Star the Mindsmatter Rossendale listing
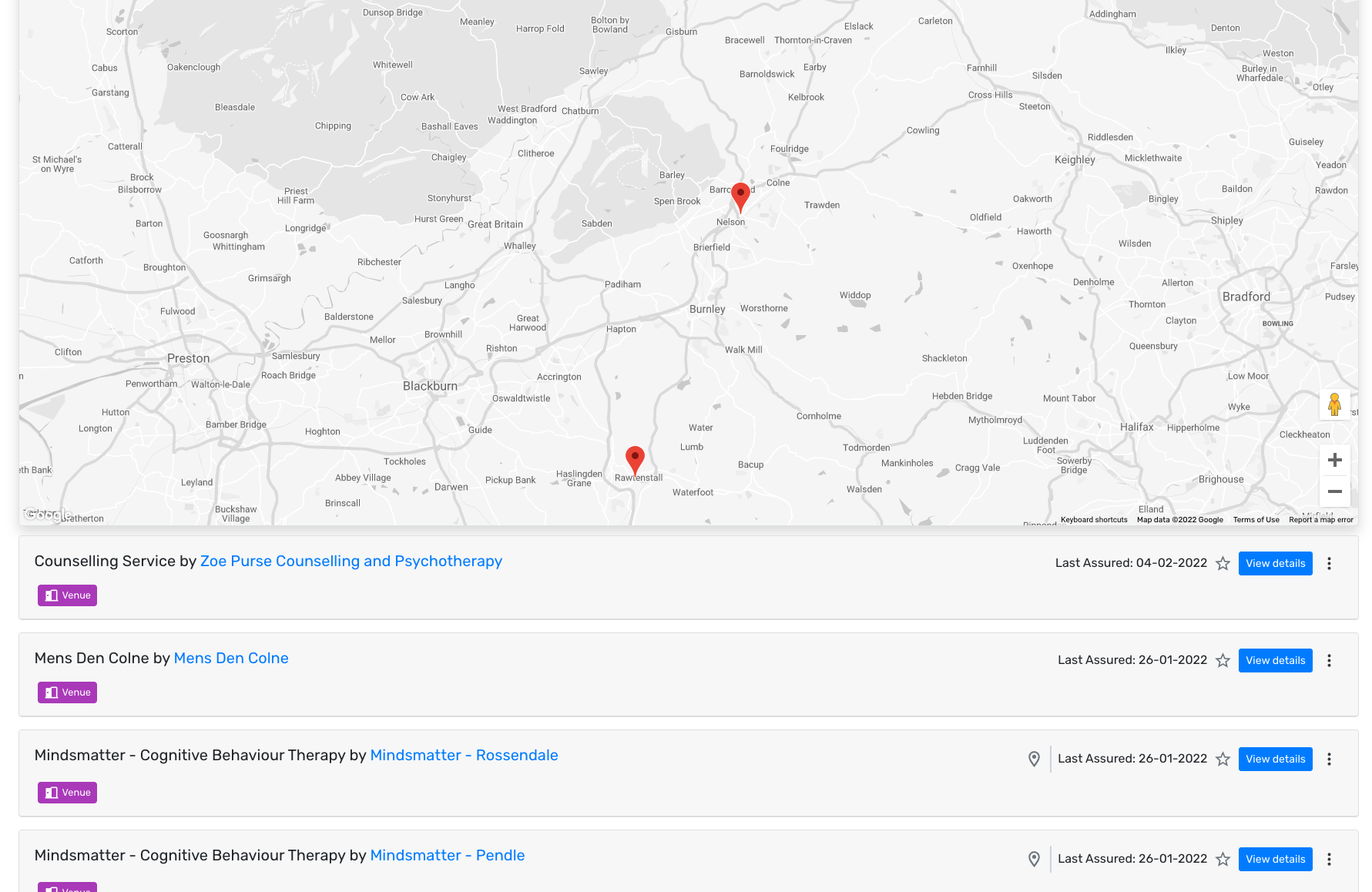The width and height of the screenshot is (1372, 892). (1223, 759)
